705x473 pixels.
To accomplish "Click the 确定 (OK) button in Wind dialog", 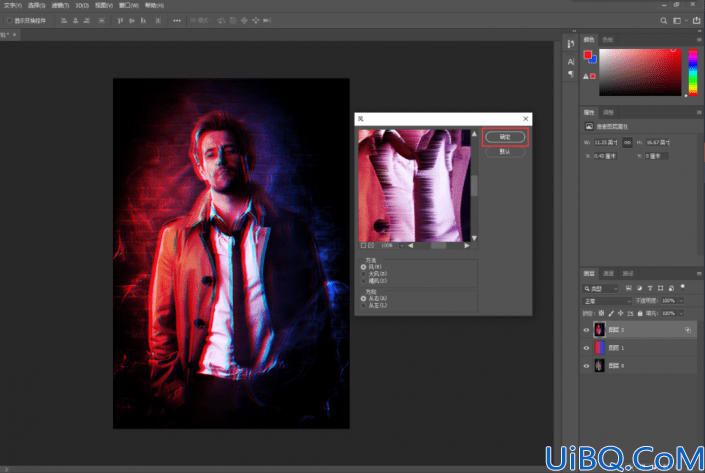I will [505, 137].
